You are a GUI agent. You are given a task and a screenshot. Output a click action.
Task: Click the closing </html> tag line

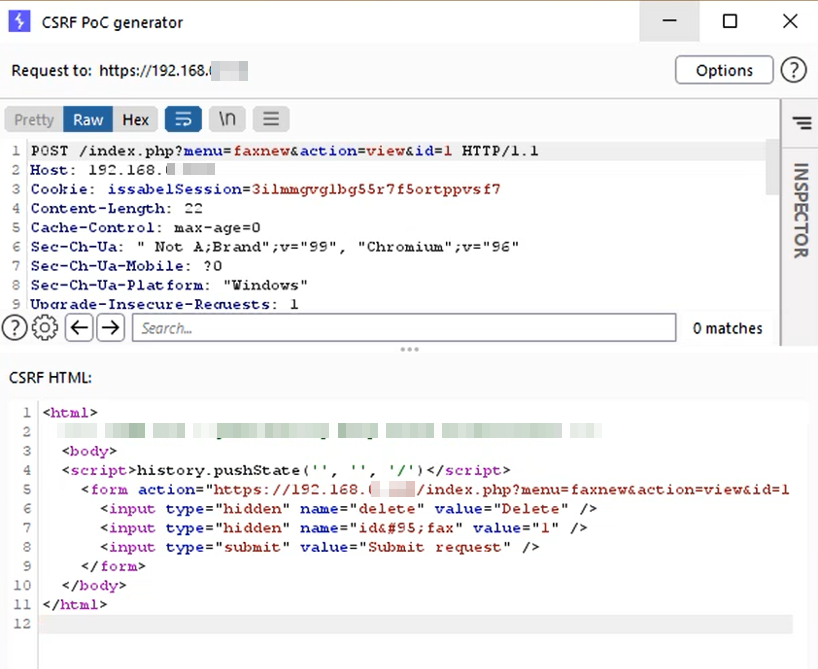point(75,604)
